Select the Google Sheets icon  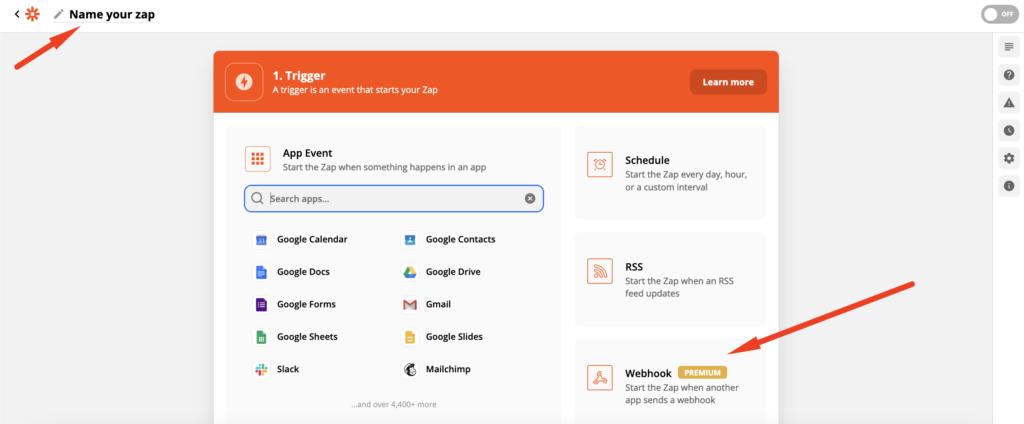click(261, 337)
